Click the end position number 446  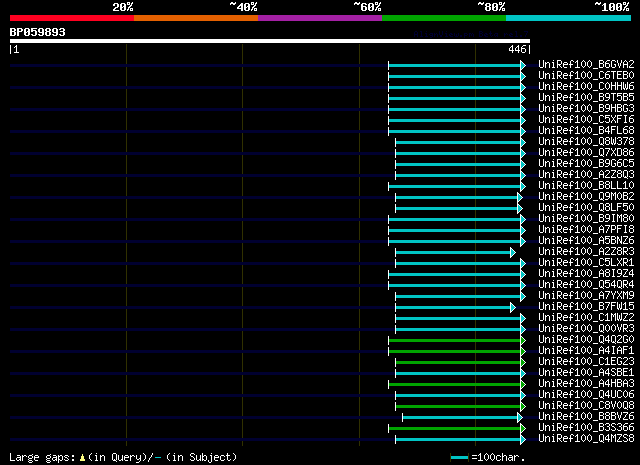point(517,49)
